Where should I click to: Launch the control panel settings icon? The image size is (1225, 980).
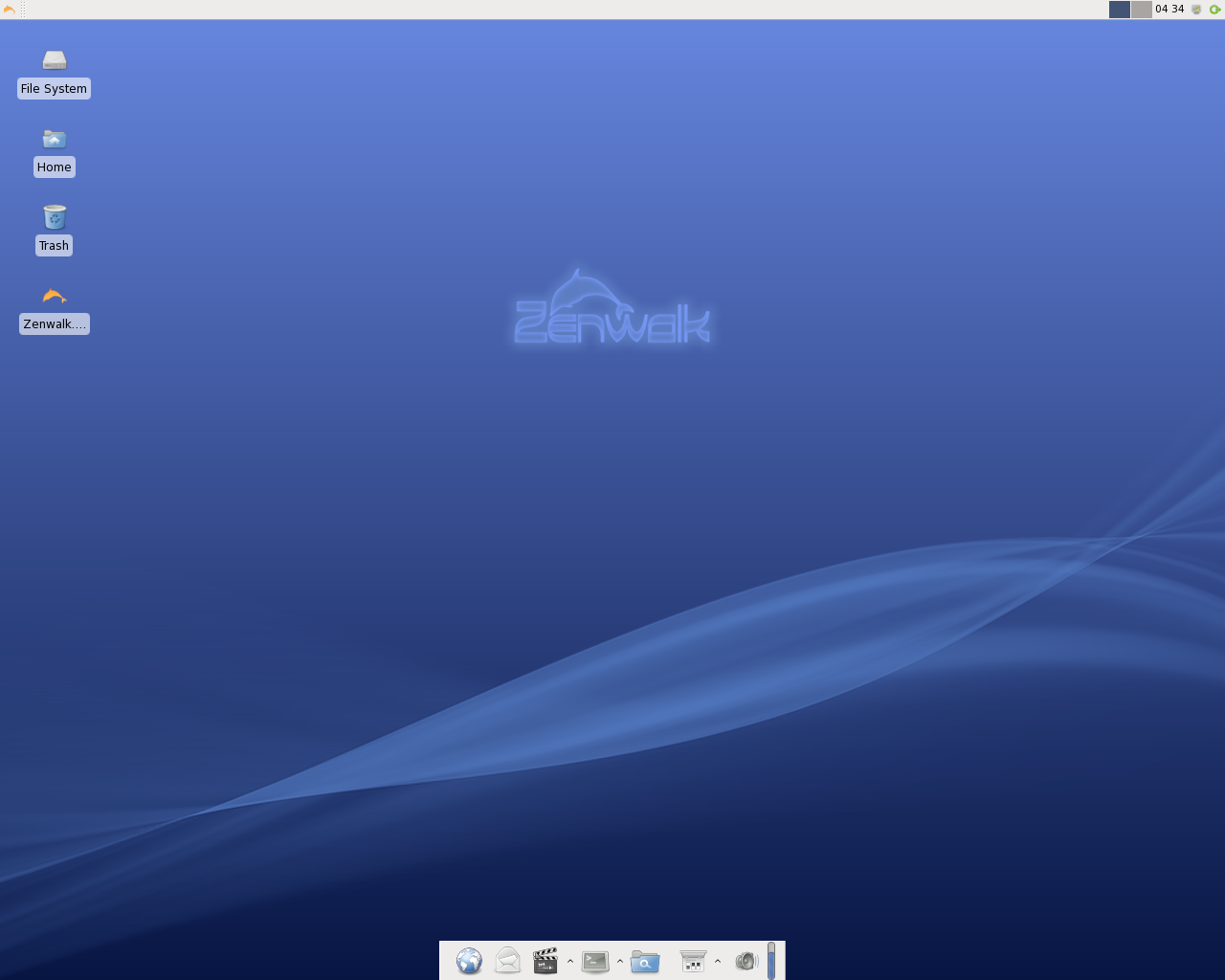pyautogui.click(x=693, y=961)
